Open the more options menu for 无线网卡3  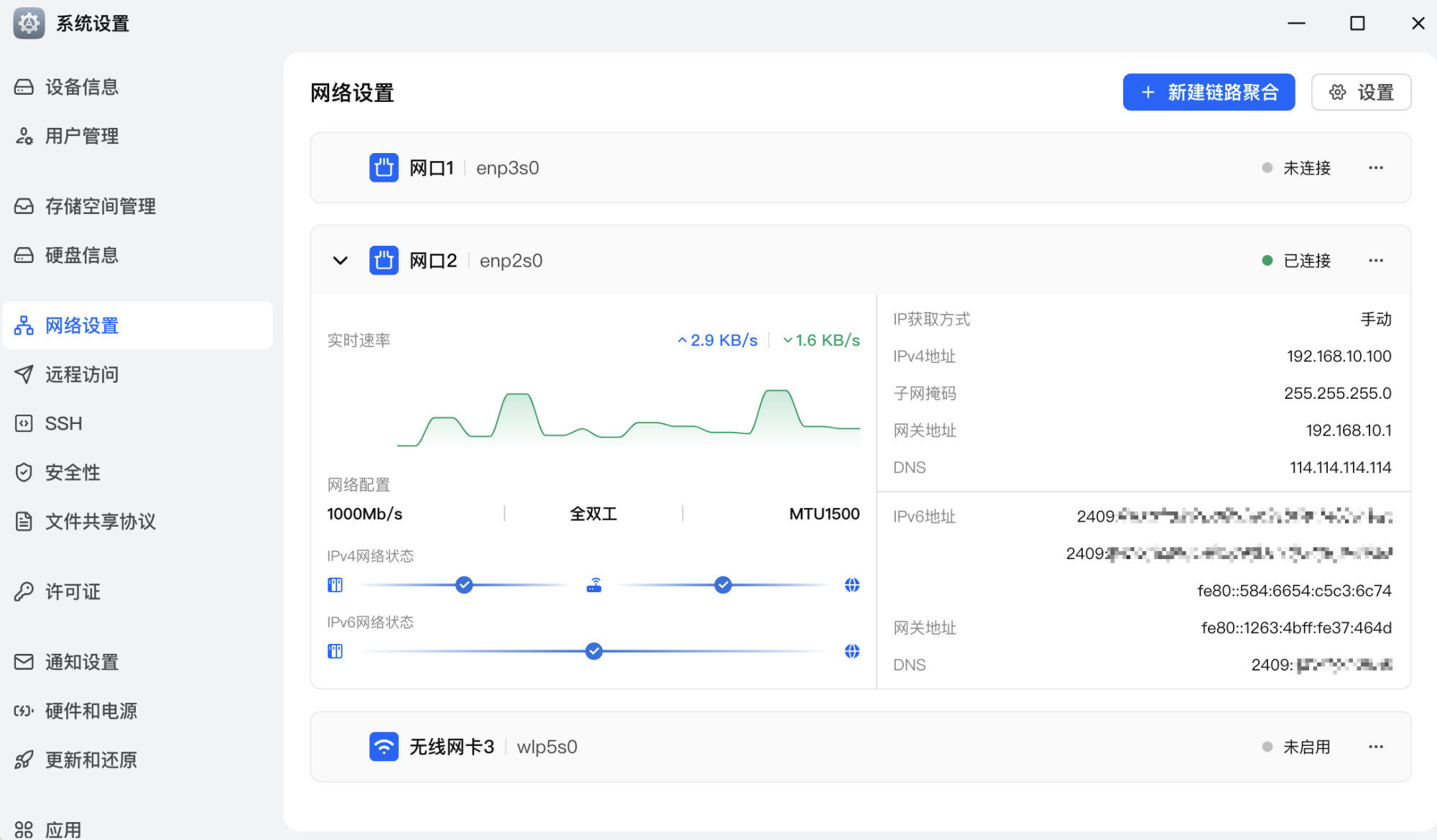click(x=1375, y=747)
